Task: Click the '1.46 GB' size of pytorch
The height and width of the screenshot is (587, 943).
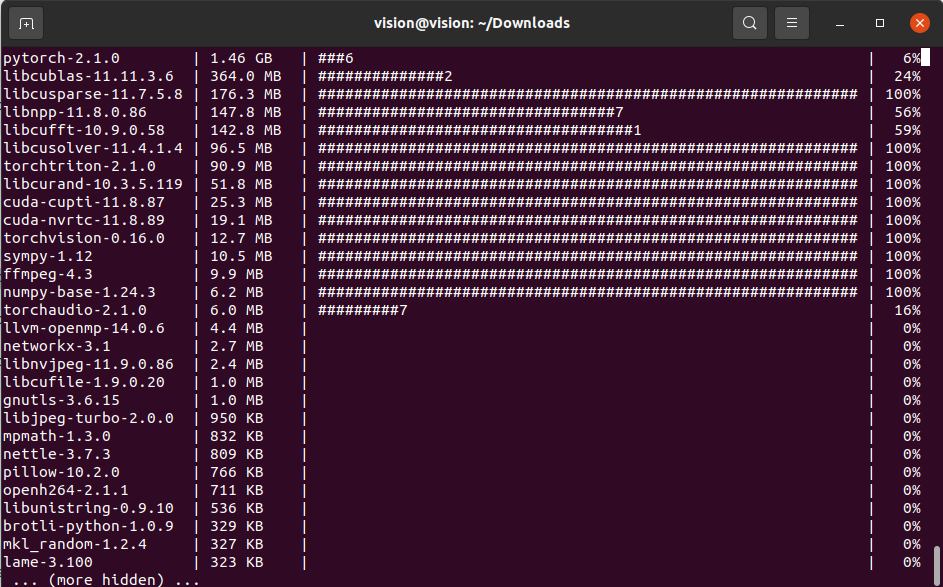Action: click(241, 58)
